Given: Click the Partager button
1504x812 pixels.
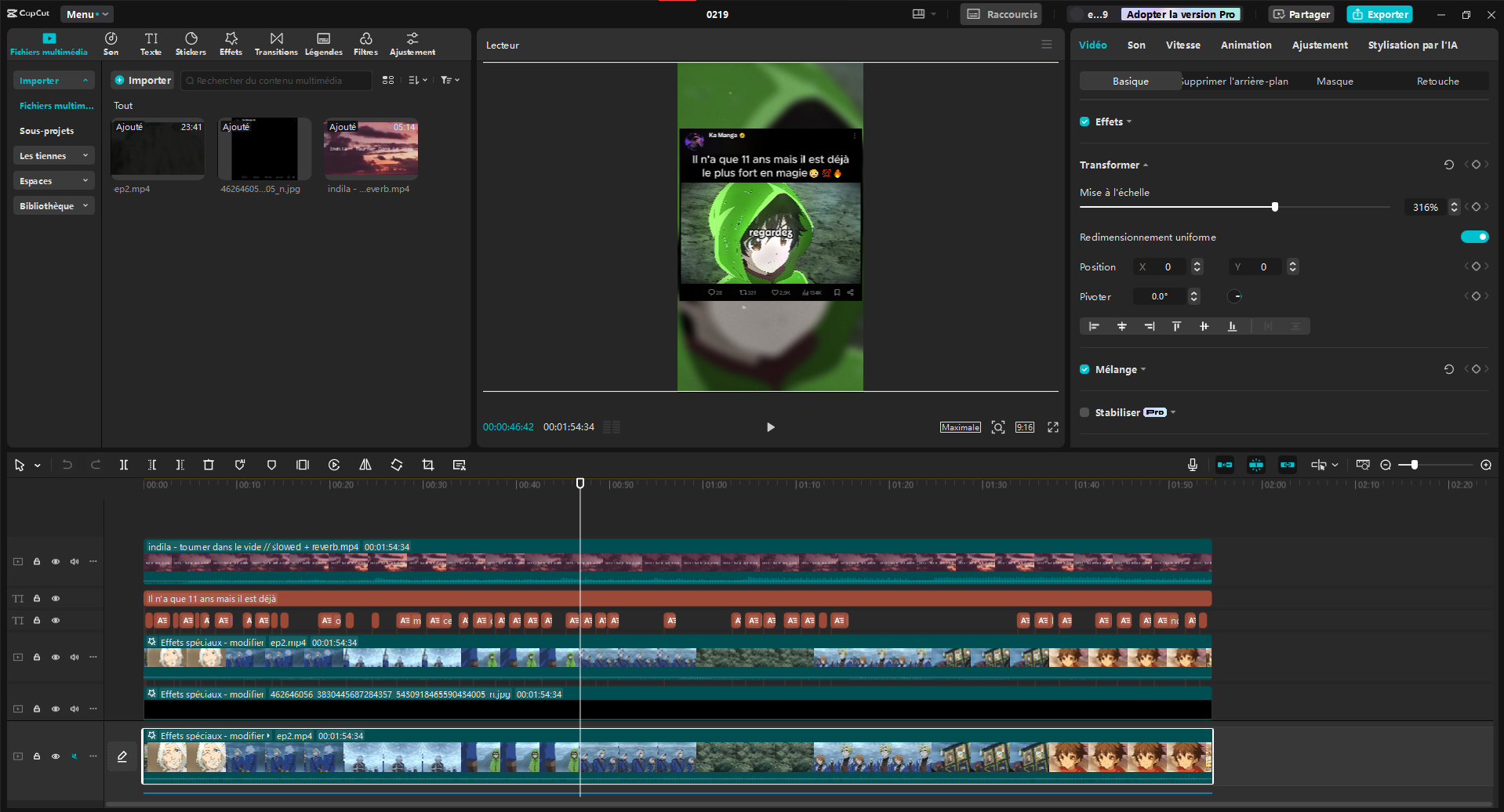Looking at the screenshot, I should tap(1300, 14).
